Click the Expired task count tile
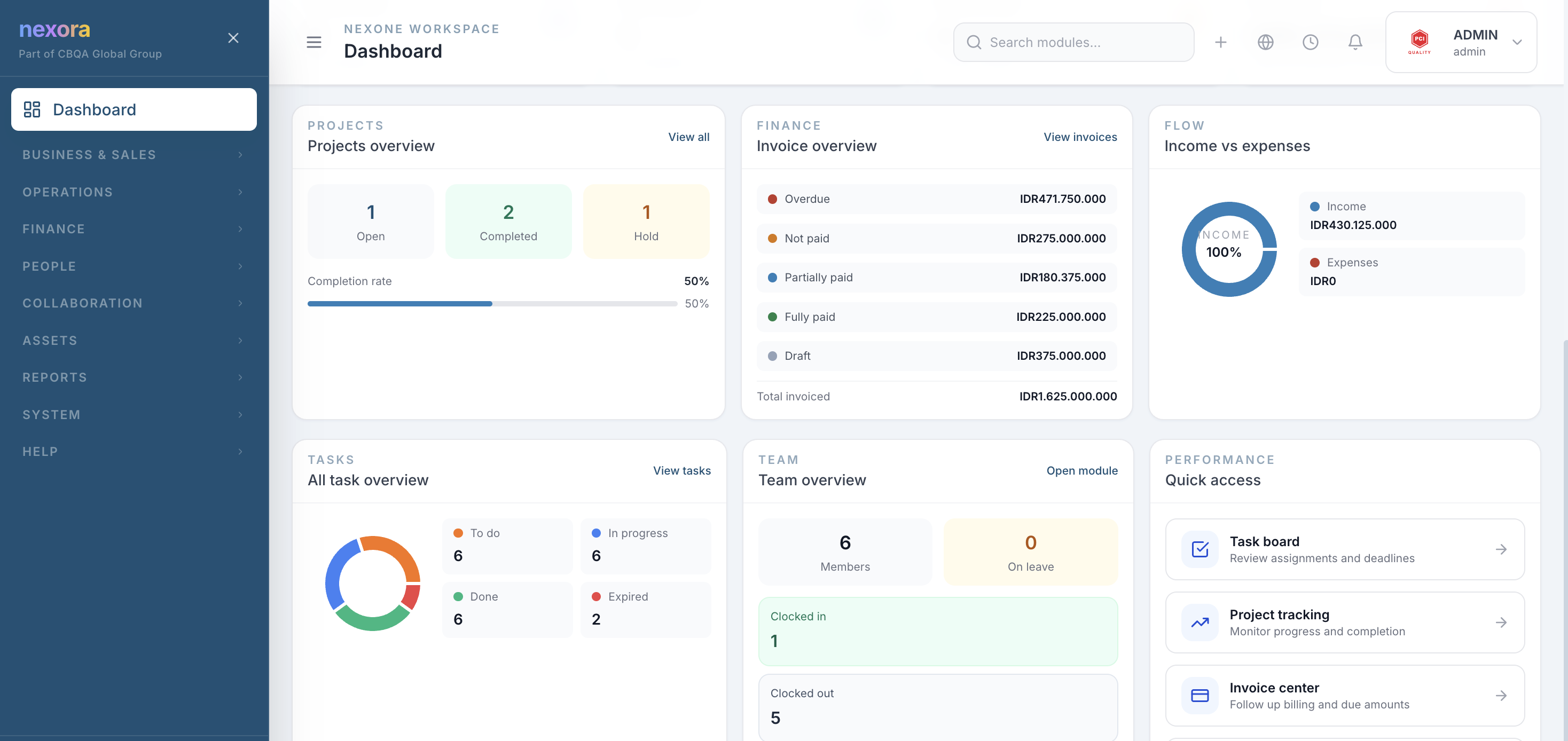This screenshot has height=741, width=1568. click(x=645, y=610)
